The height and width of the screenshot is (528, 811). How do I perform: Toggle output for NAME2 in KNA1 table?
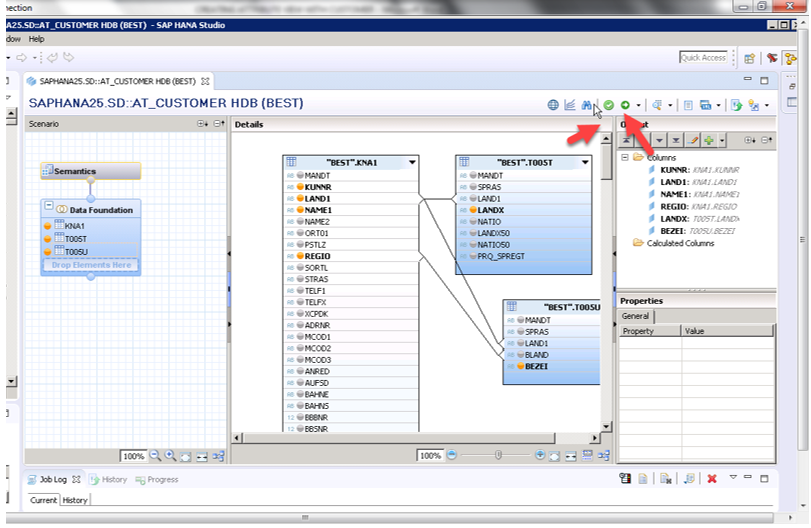tap(300, 221)
